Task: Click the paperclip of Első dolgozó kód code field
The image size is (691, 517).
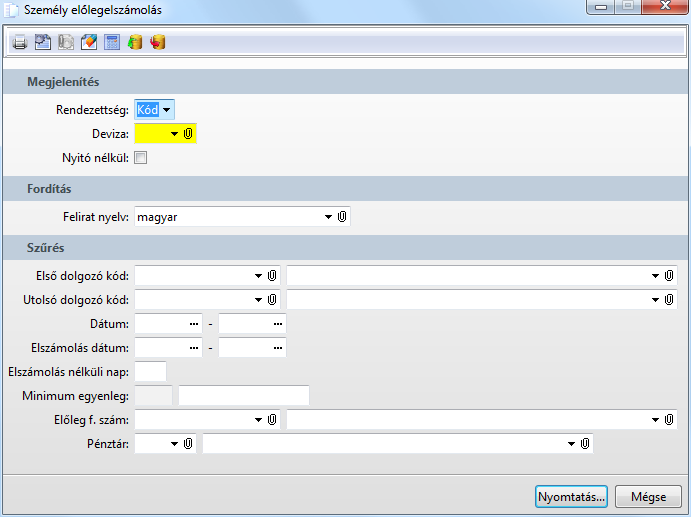Action: 272,275
